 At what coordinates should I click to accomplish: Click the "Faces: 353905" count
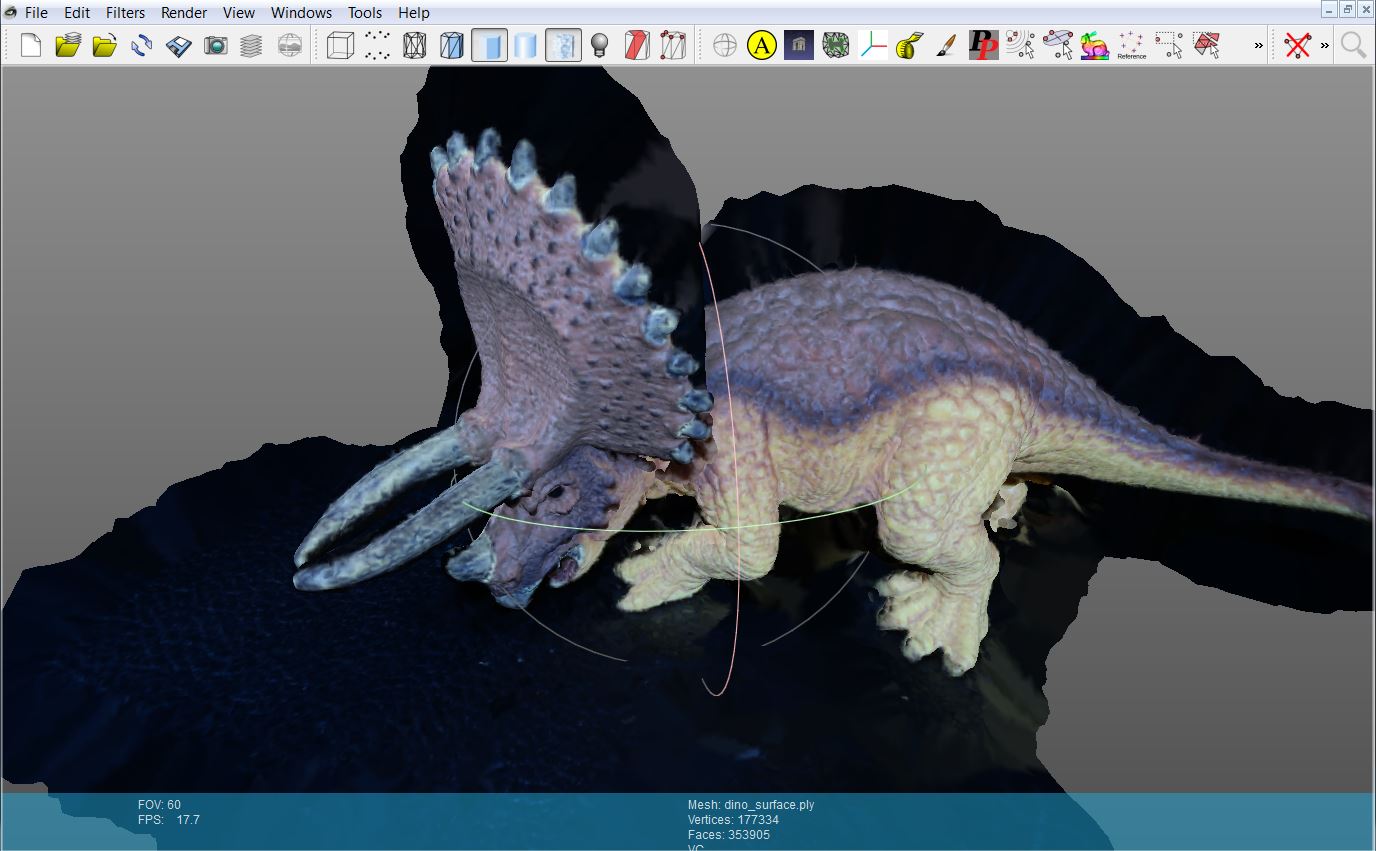729,835
